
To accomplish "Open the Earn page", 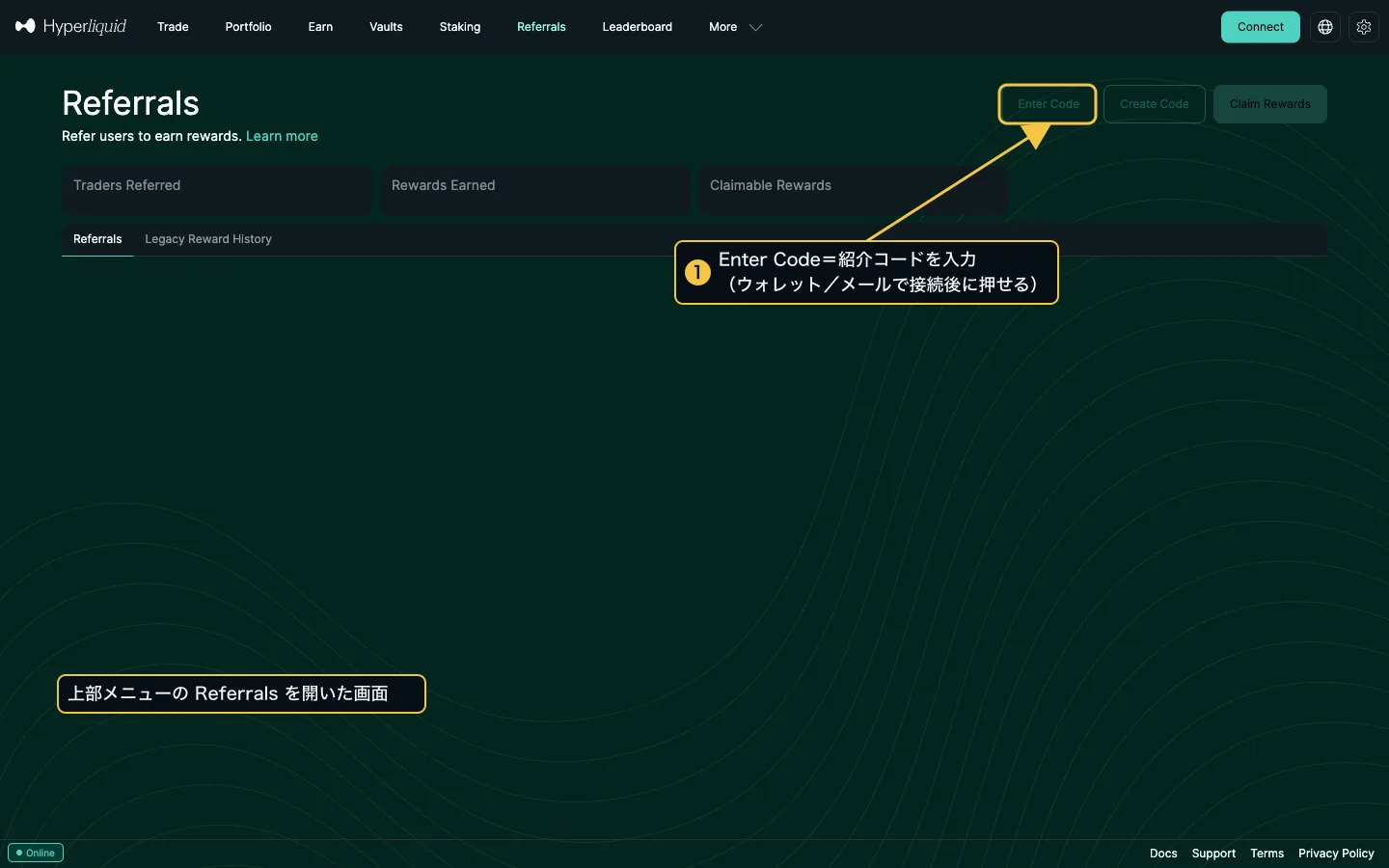I will pyautogui.click(x=320, y=27).
